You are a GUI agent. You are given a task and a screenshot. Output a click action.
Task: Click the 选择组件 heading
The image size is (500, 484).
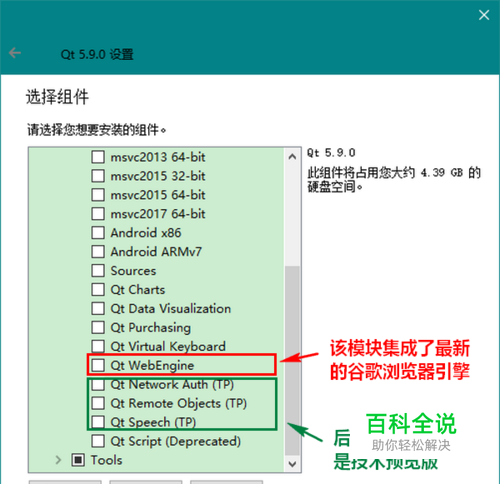(57, 97)
